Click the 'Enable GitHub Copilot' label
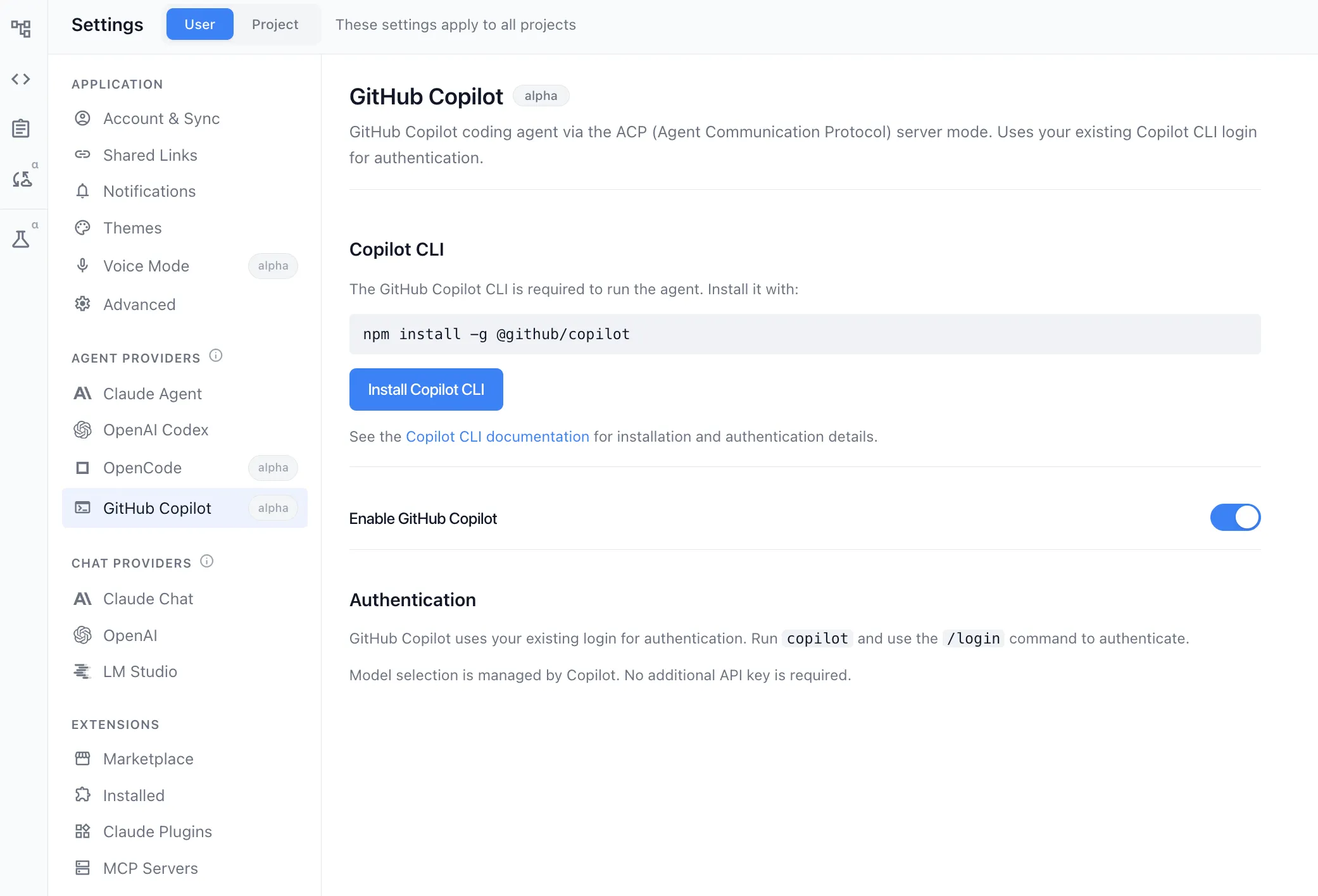The height and width of the screenshot is (896, 1318). pyautogui.click(x=423, y=519)
